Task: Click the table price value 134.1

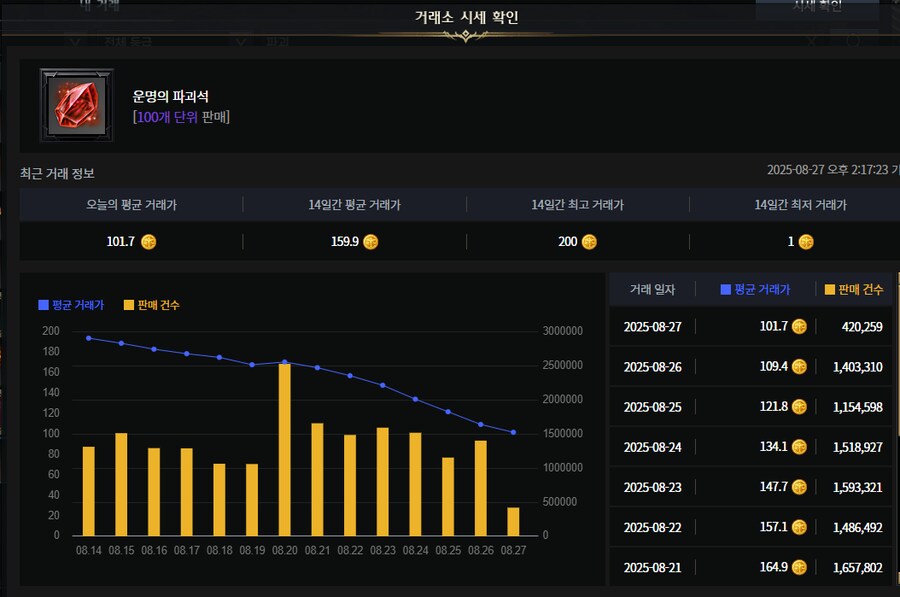Action: point(774,447)
